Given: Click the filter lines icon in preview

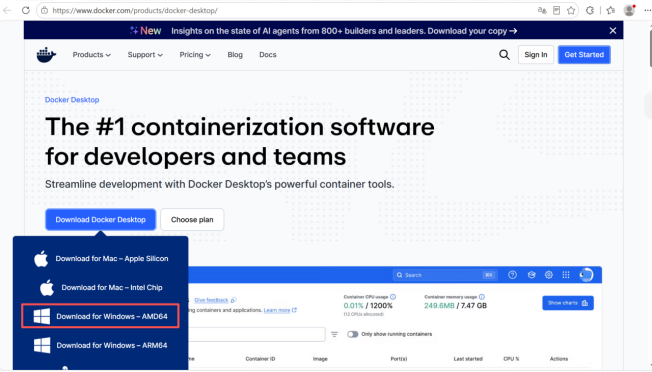Looking at the screenshot, I should coord(334,334).
